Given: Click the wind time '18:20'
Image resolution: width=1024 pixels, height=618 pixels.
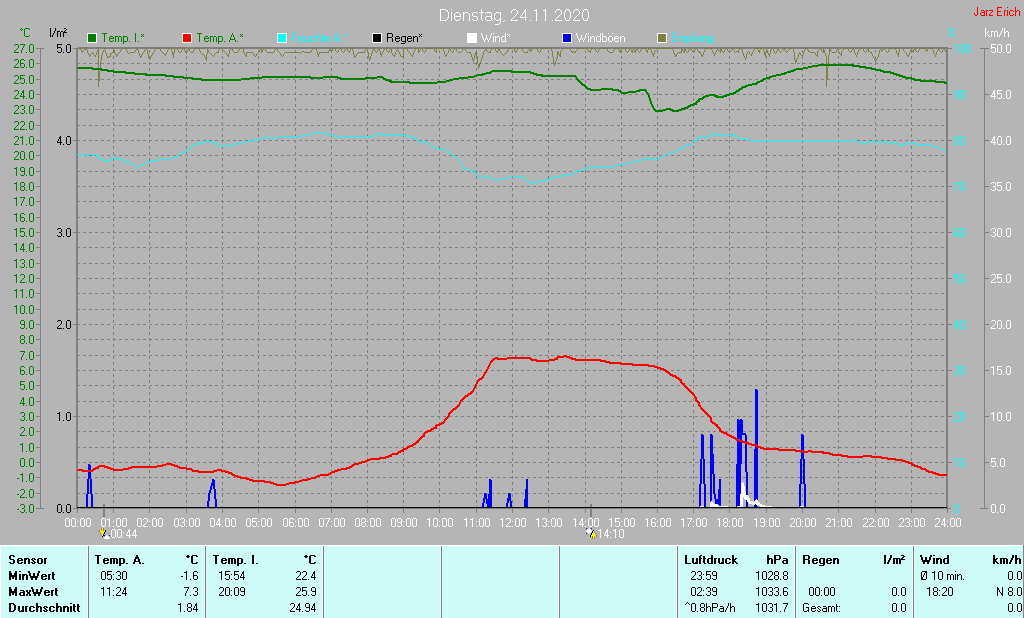Looking at the screenshot, I should point(940,592).
